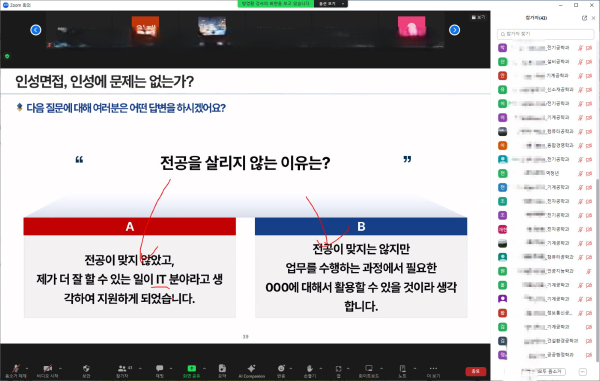The height and width of the screenshot is (381, 600).
Task: Select the 공공행정학과 participant row
Action: pyautogui.click(x=545, y=355)
